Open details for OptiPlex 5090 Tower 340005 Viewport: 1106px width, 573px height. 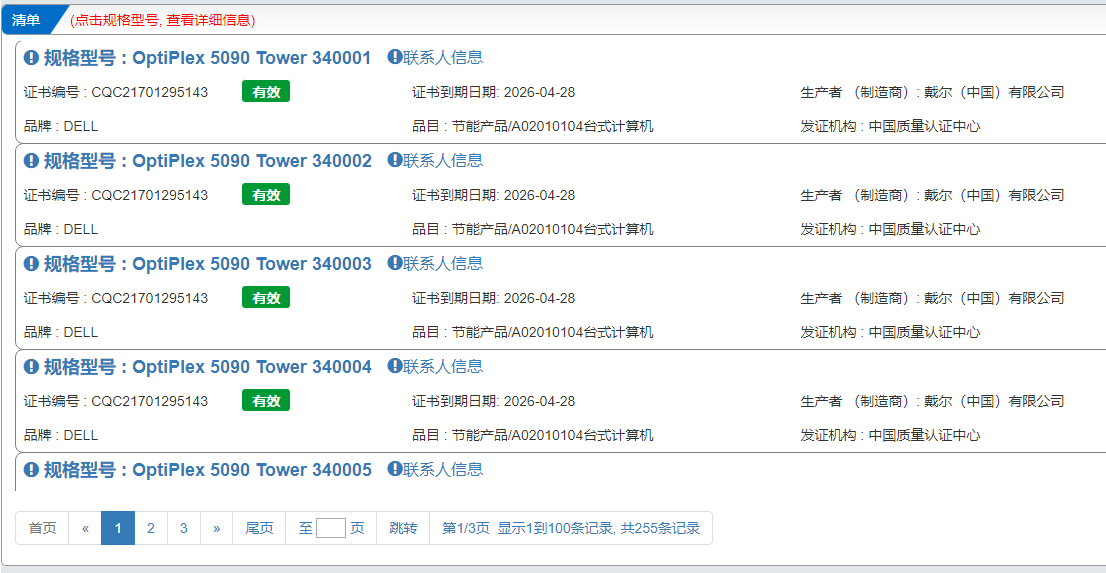[207, 470]
